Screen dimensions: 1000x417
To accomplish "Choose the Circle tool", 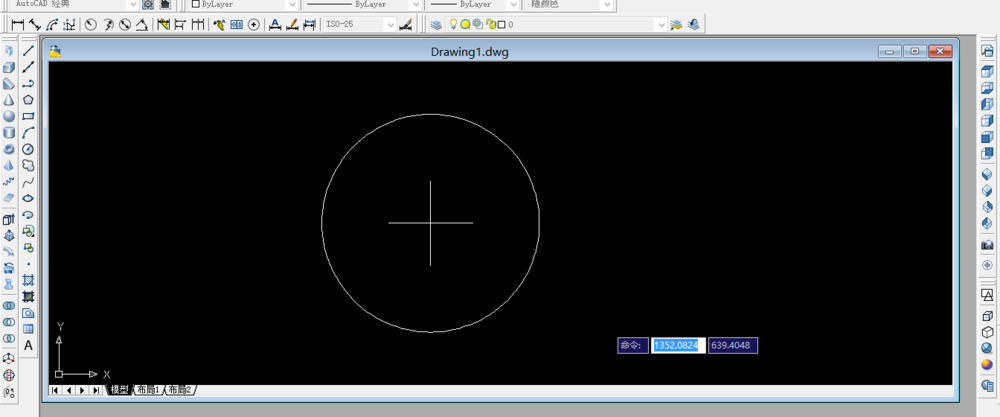I will point(28,149).
